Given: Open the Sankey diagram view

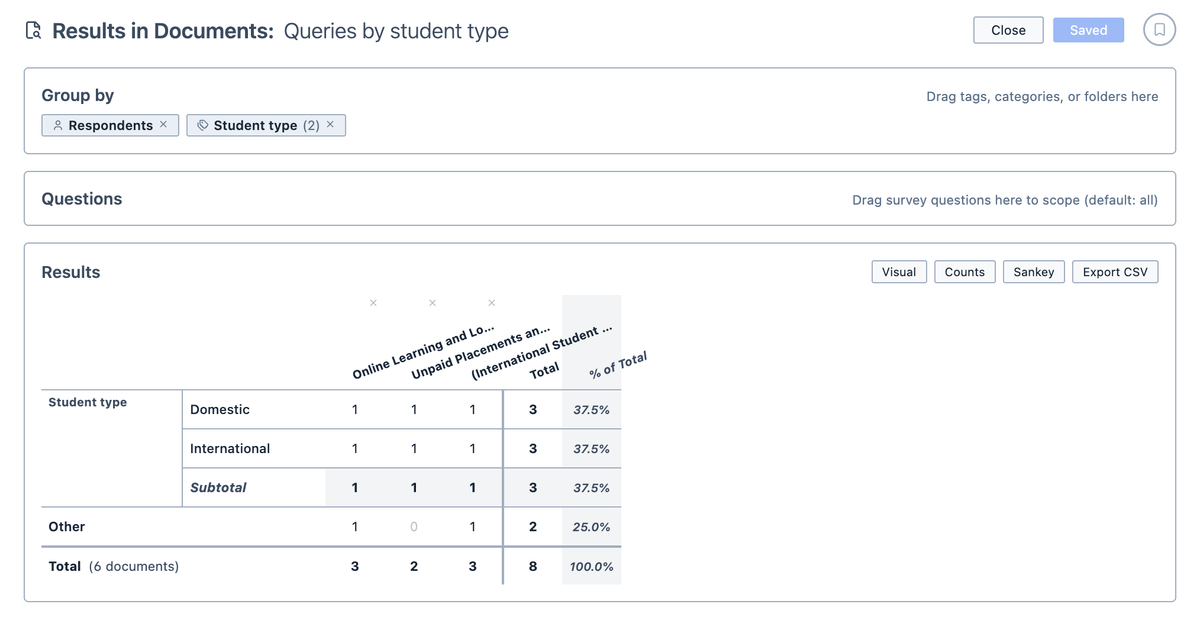Looking at the screenshot, I should (x=1034, y=272).
